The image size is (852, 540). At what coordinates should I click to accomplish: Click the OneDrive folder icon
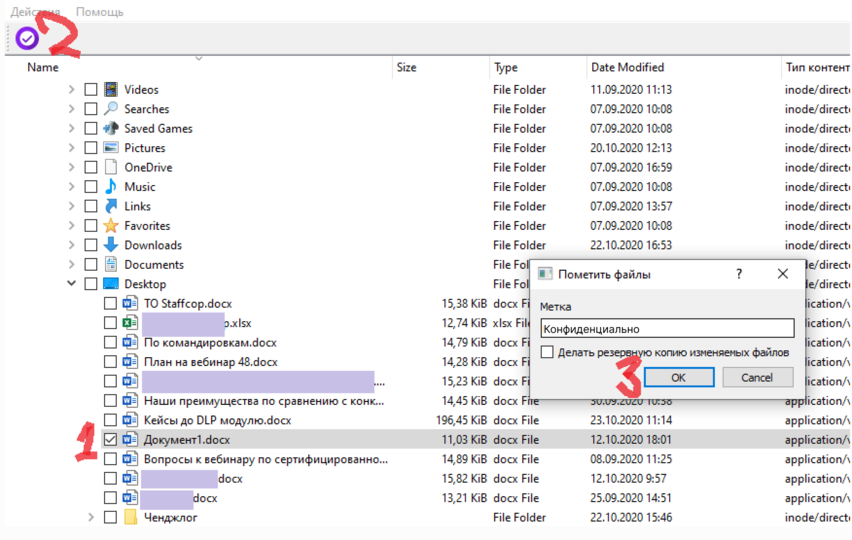[111, 167]
